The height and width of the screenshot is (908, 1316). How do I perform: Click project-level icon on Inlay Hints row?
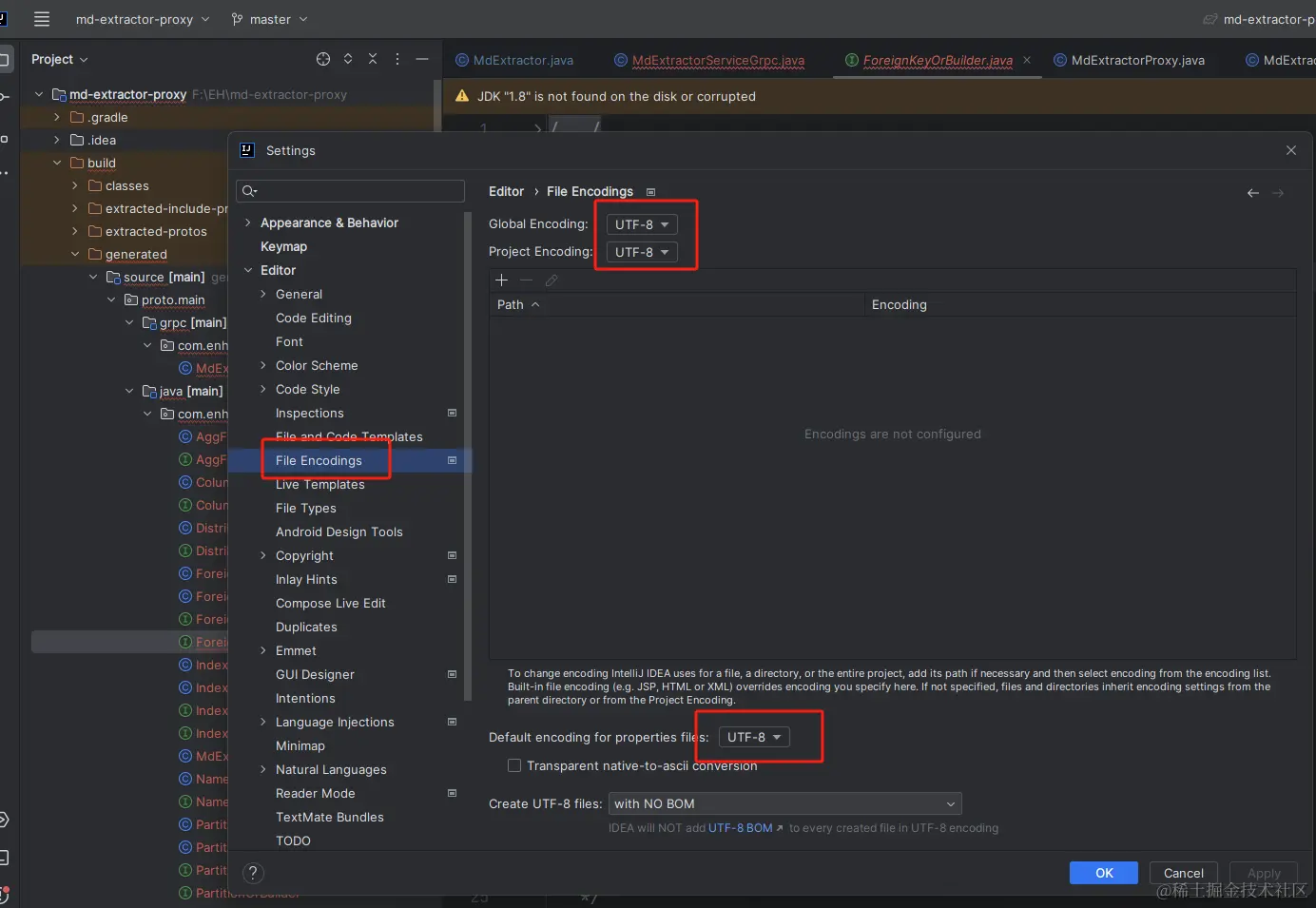click(452, 579)
